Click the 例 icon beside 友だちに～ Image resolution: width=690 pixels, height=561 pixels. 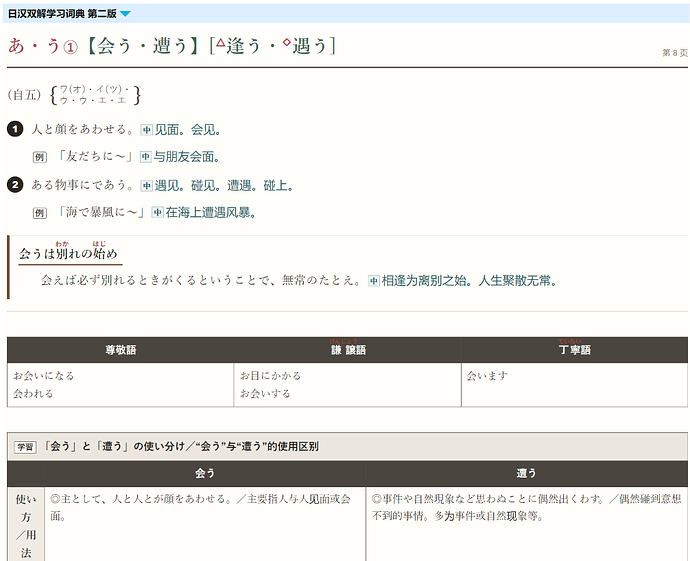[x=40, y=157]
